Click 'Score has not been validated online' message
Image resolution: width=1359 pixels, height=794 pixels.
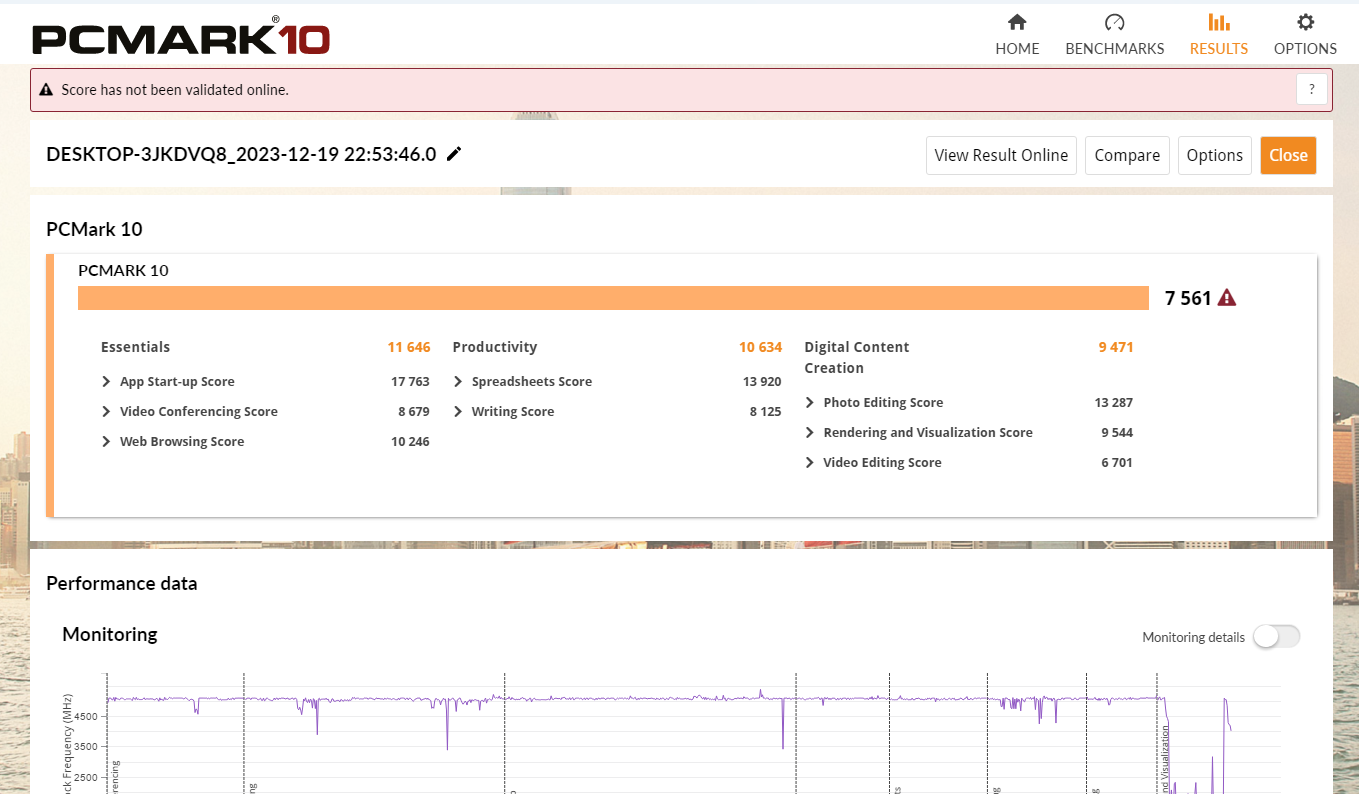tap(175, 90)
